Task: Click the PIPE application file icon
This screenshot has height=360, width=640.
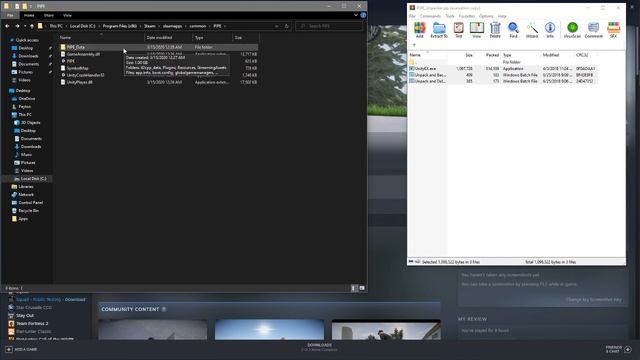Action: click(x=63, y=61)
